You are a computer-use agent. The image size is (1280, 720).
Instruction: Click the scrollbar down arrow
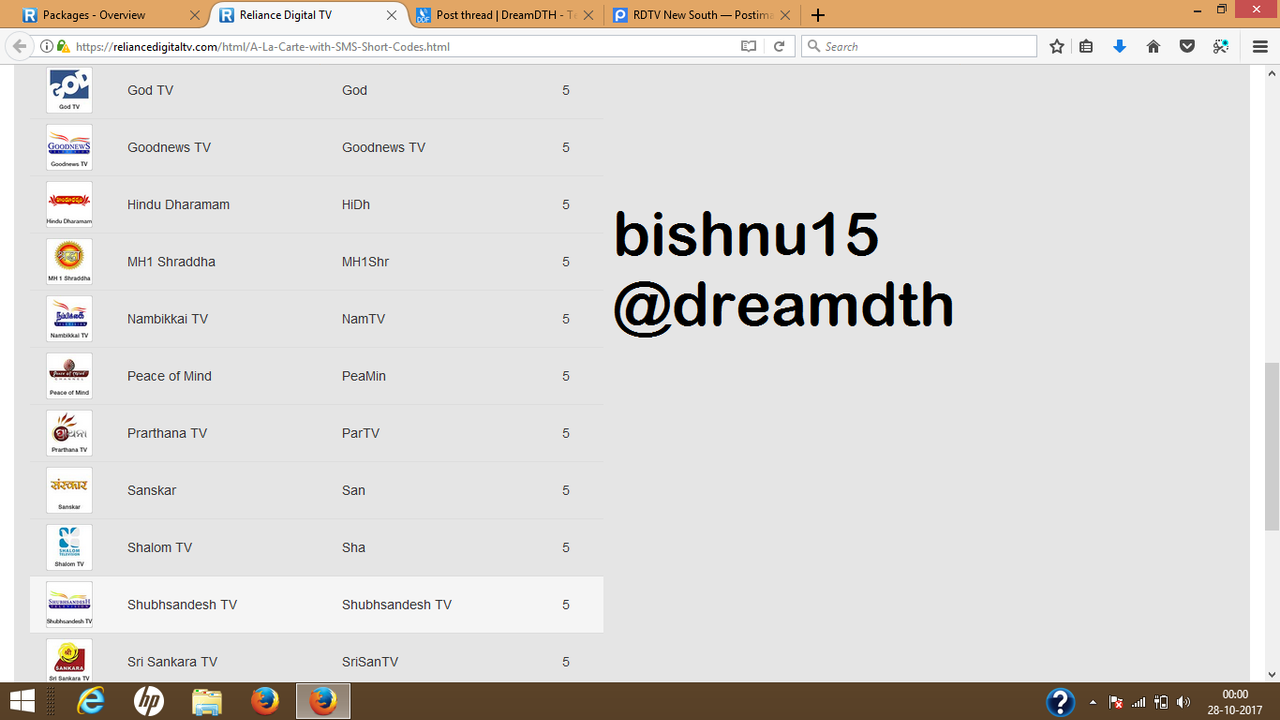pyautogui.click(x=1272, y=675)
